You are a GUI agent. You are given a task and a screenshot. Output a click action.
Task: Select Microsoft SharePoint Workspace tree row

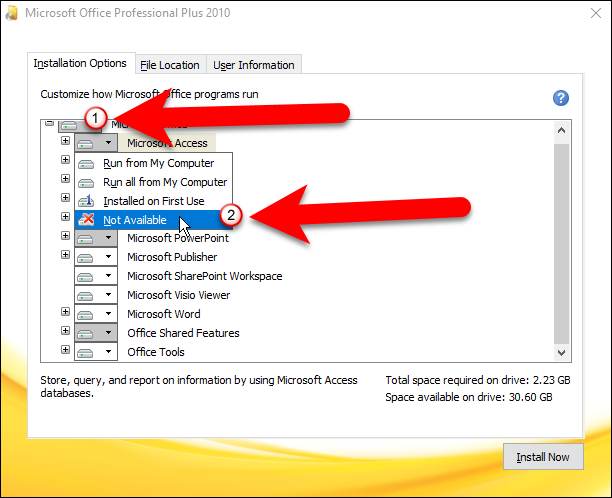(x=205, y=276)
